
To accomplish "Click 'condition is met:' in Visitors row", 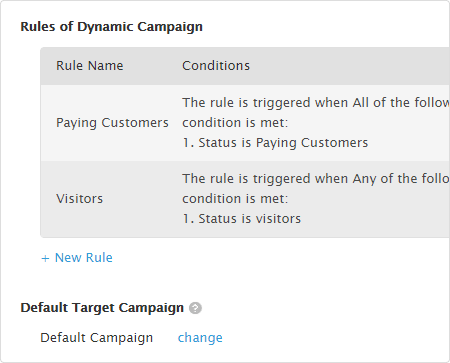I will [x=235, y=199].
